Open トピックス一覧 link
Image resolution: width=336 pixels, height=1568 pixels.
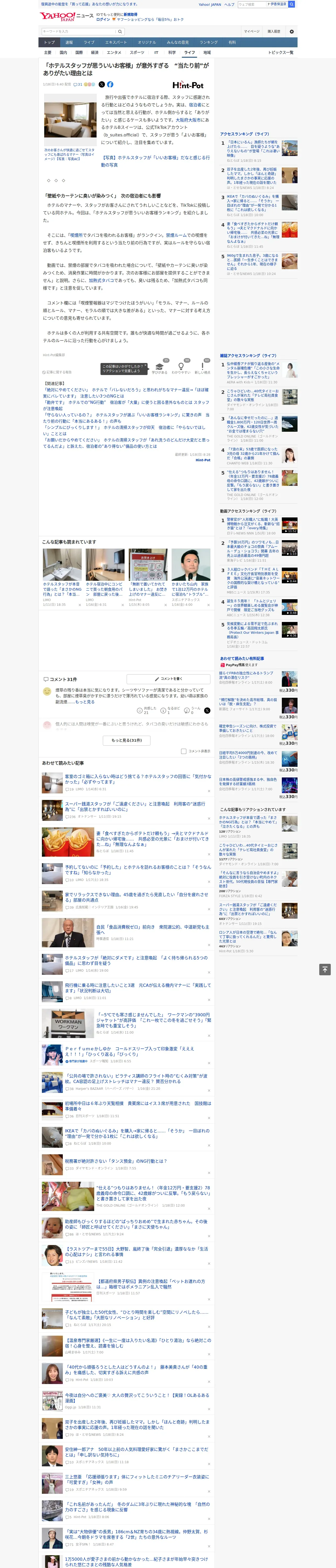coord(281,52)
